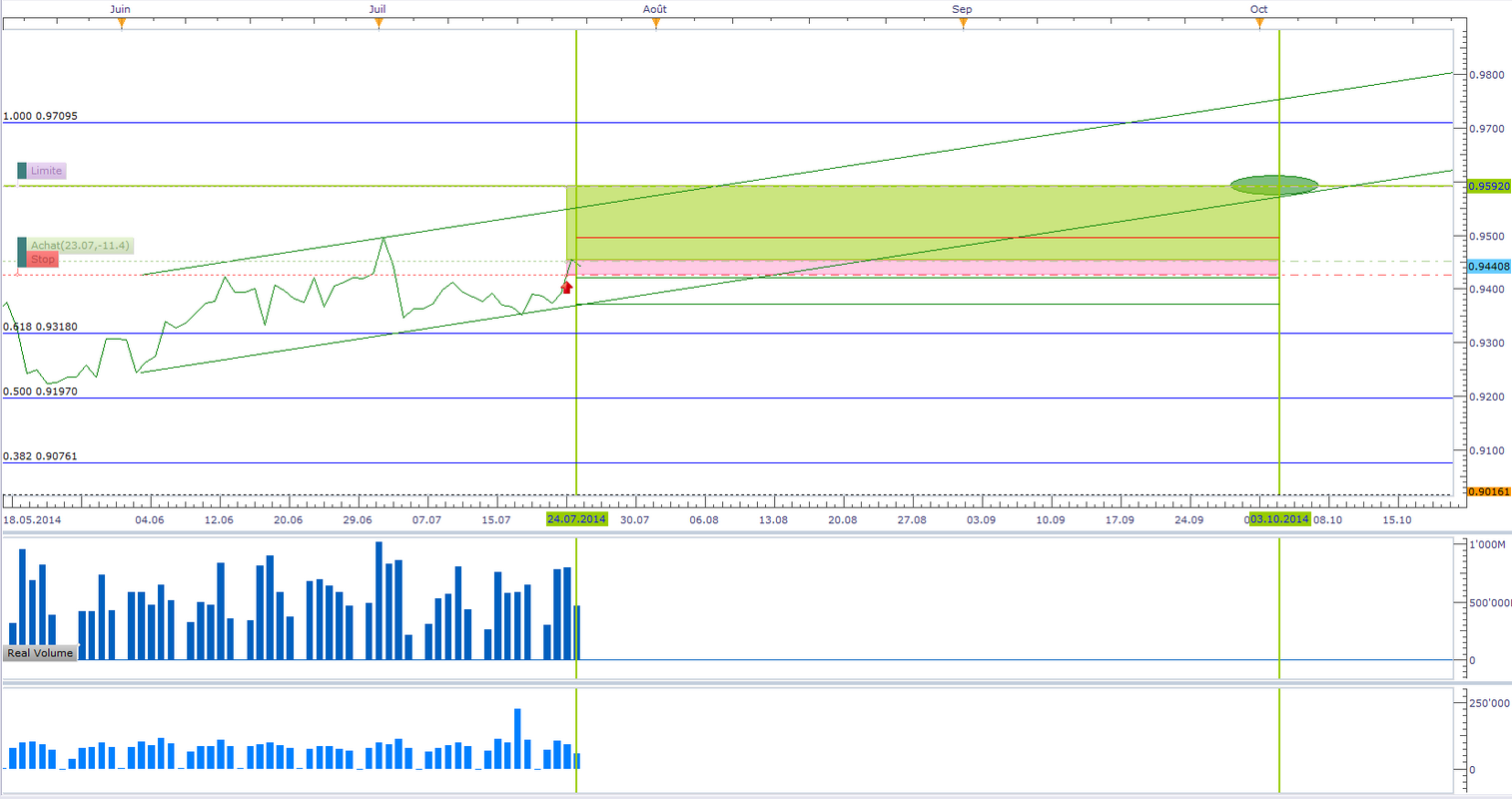The height and width of the screenshot is (799, 1512).
Task: Click the 29.06 date on time axis
Action: (x=358, y=519)
